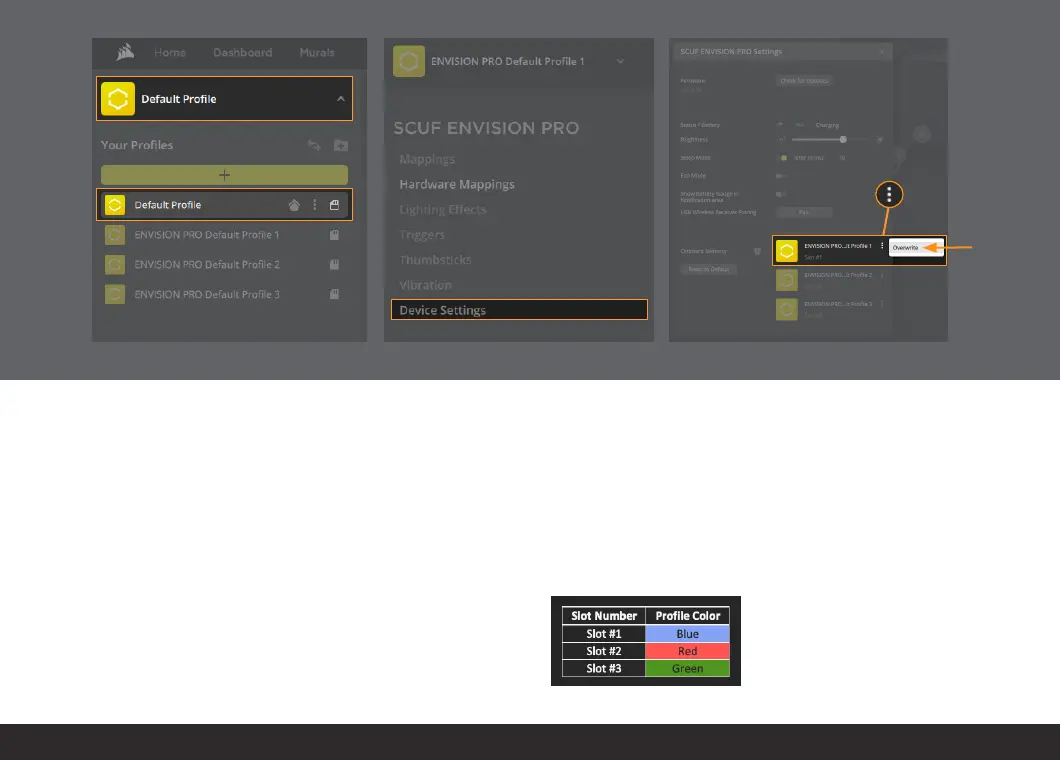Click the Your Profiles heading
The width and height of the screenshot is (1060, 760).
pyautogui.click(x=137, y=145)
